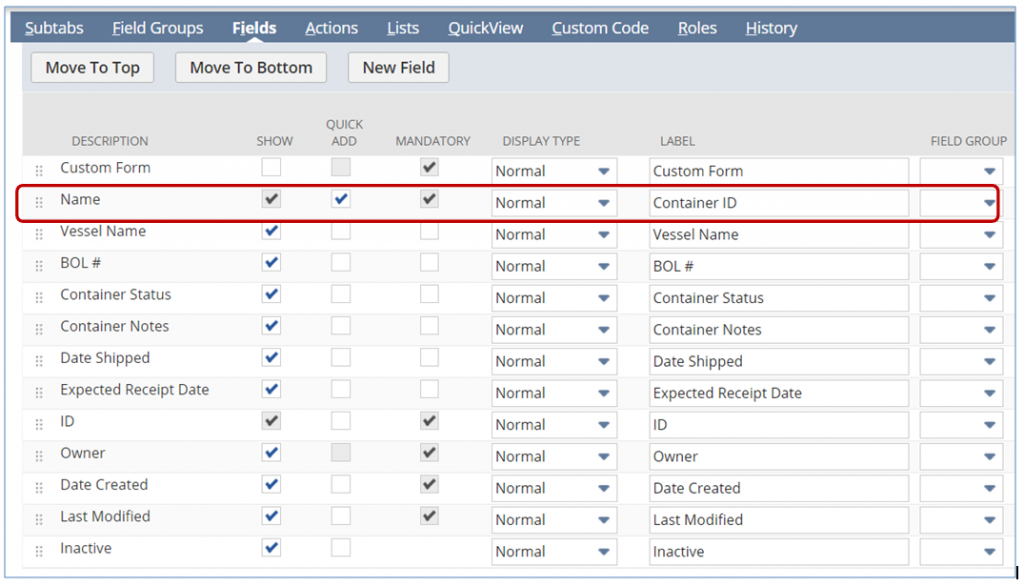Click drag handle icon beside BOL # row
This screenshot has height=586, width=1024.
(40, 266)
